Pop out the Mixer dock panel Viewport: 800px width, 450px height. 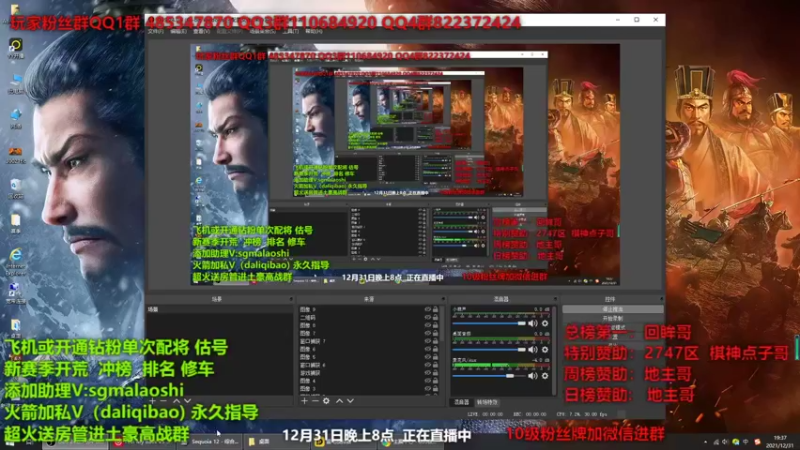[555, 299]
